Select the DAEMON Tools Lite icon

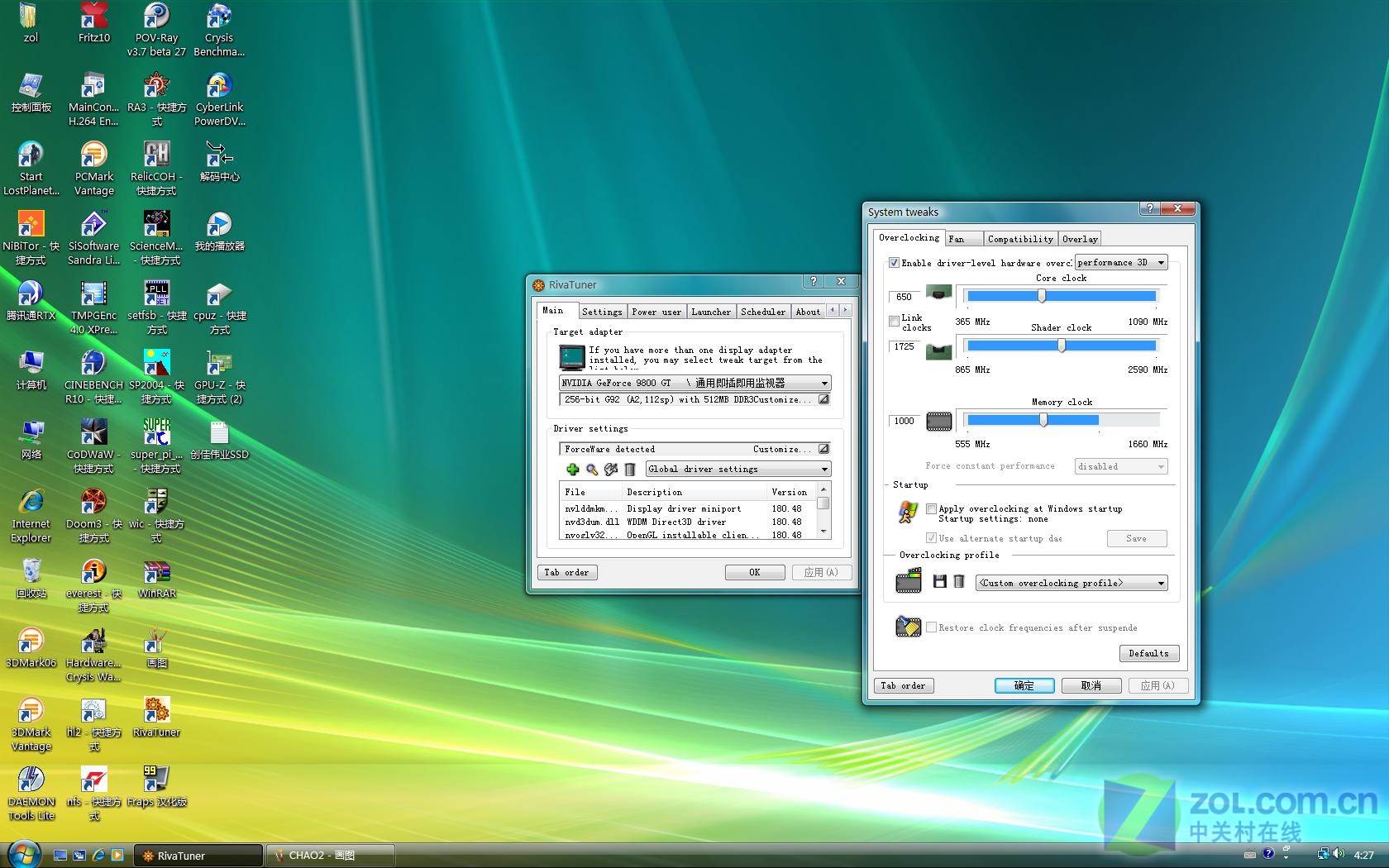pos(31,794)
